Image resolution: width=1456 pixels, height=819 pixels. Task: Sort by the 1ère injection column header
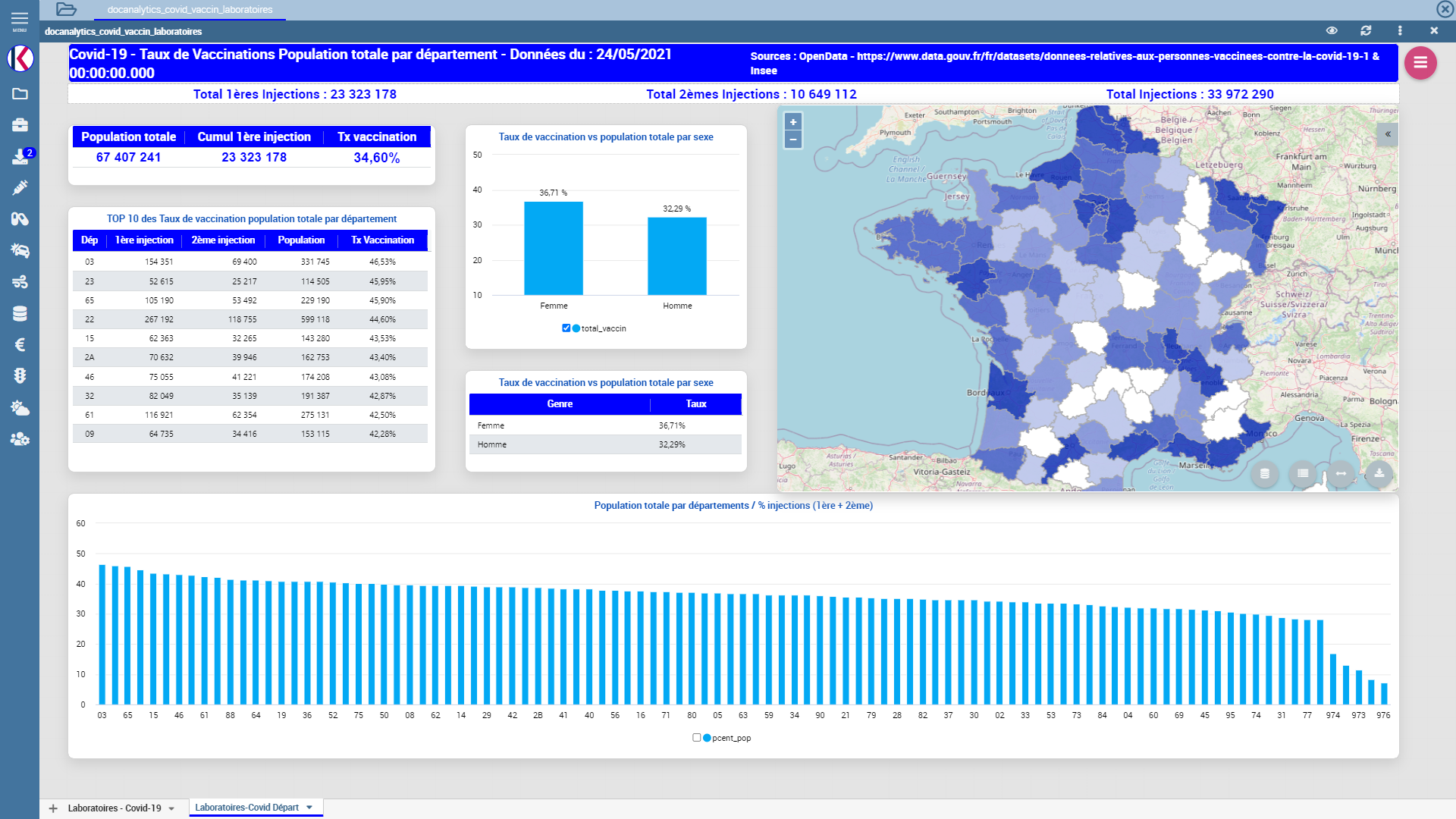[144, 240]
